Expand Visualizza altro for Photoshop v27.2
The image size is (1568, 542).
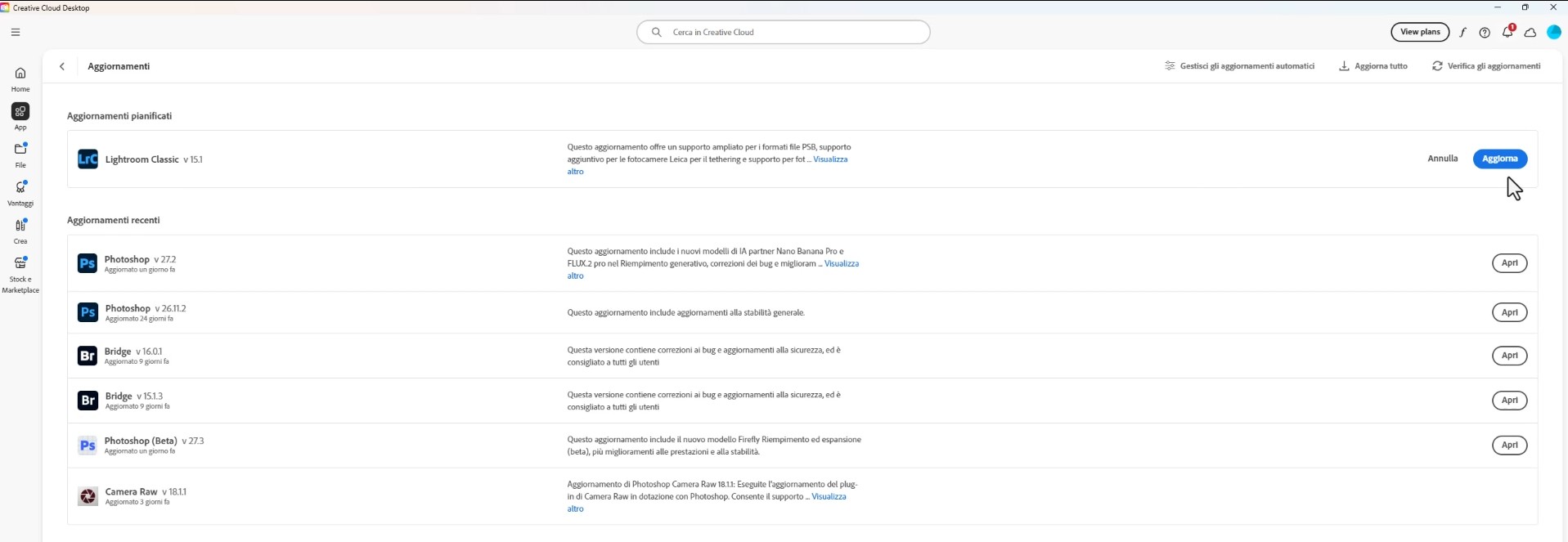point(841,264)
